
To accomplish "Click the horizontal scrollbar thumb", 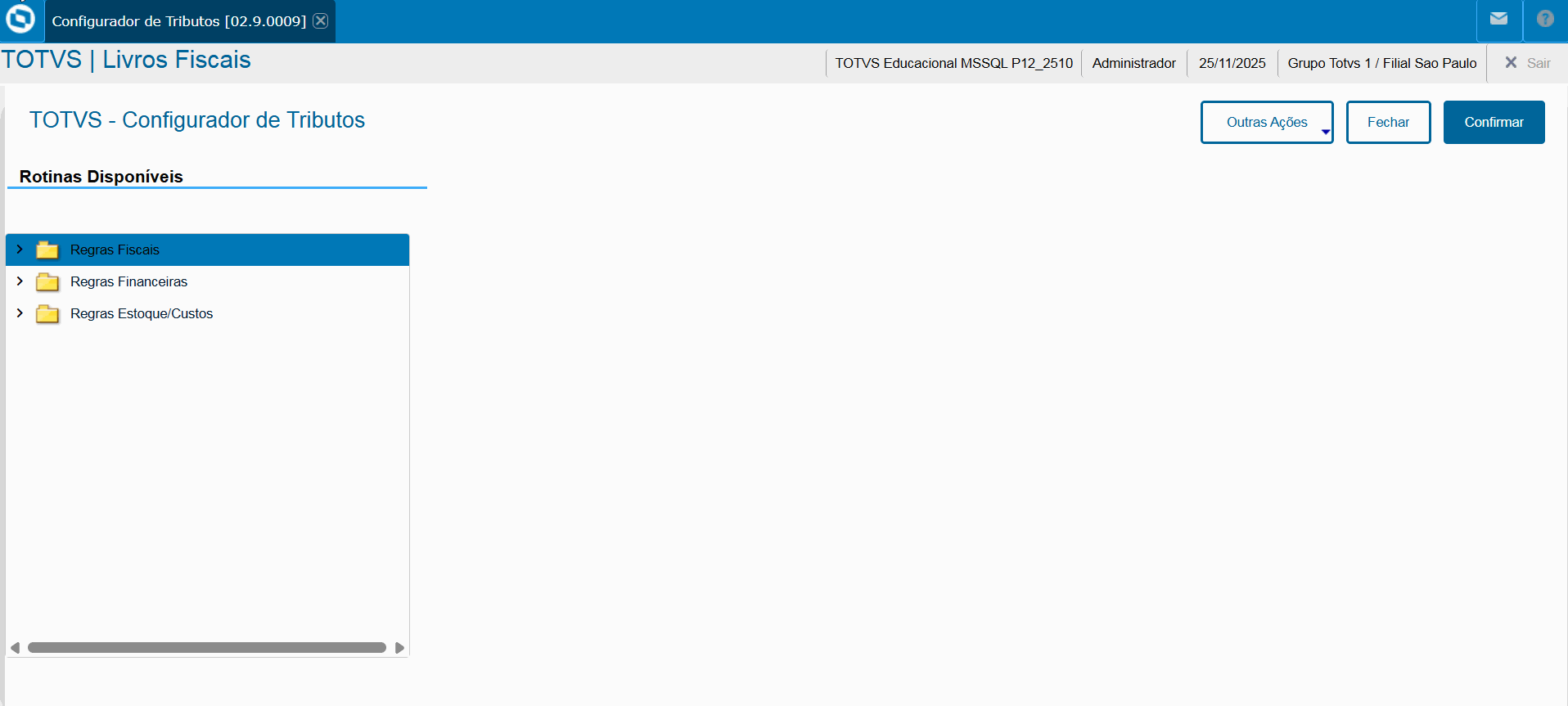I will click(x=207, y=648).
